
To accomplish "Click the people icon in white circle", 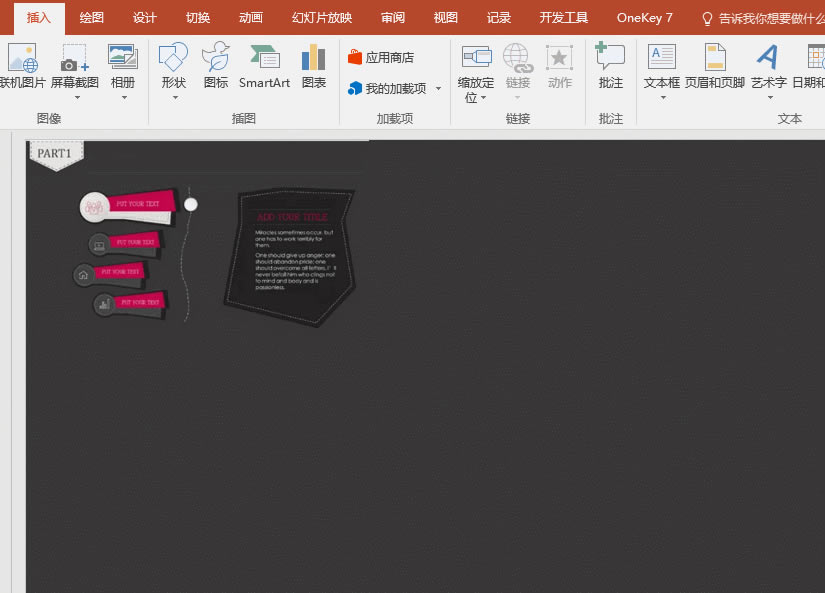I will coord(94,207).
